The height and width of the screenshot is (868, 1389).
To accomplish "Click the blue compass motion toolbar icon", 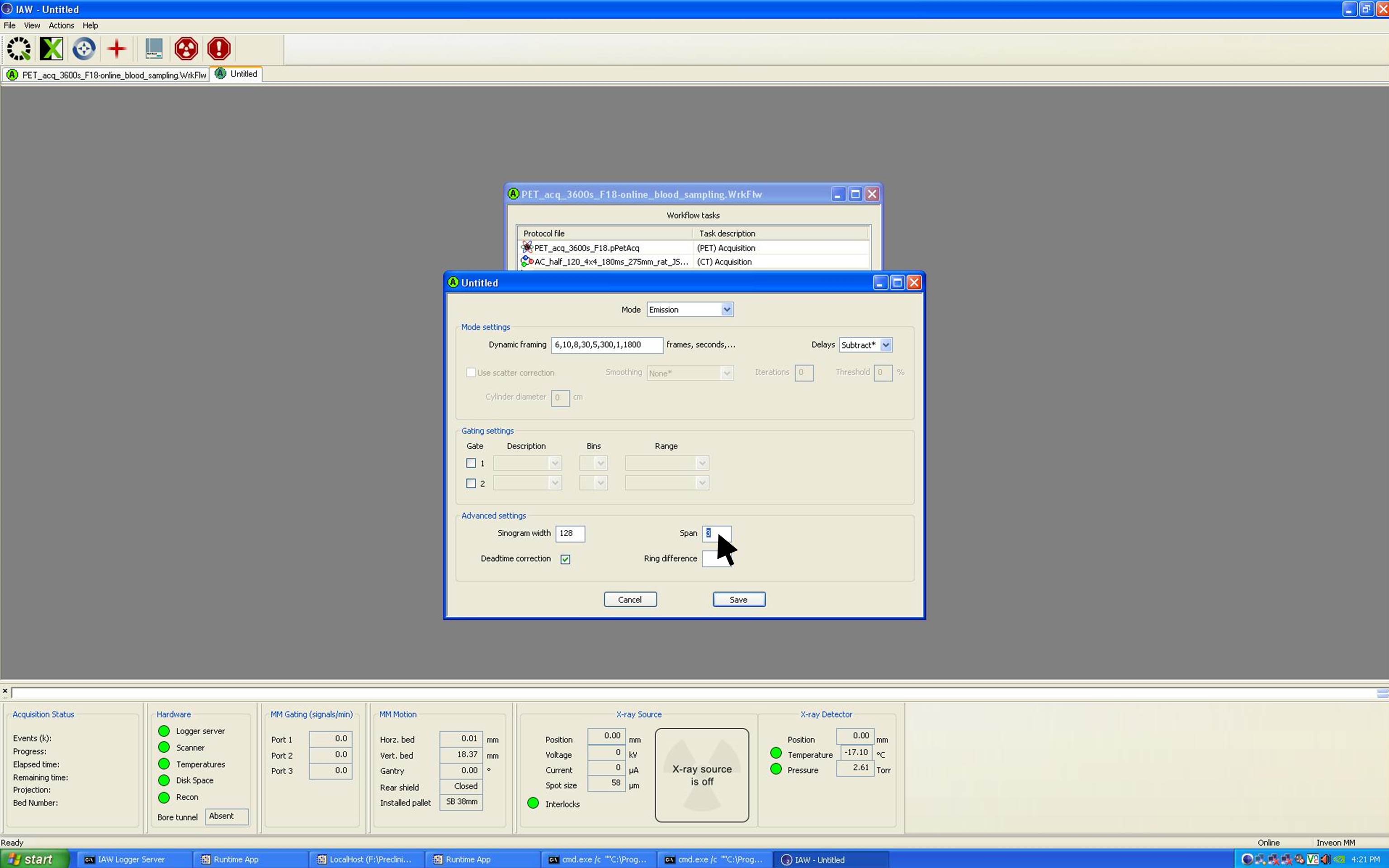I will pyautogui.click(x=84, y=49).
